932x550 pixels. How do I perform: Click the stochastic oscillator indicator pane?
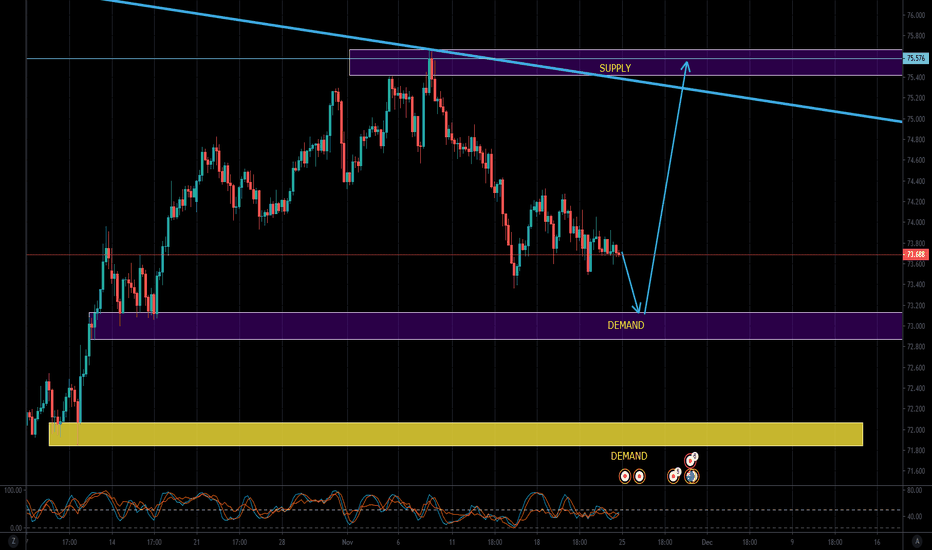(x=300, y=507)
